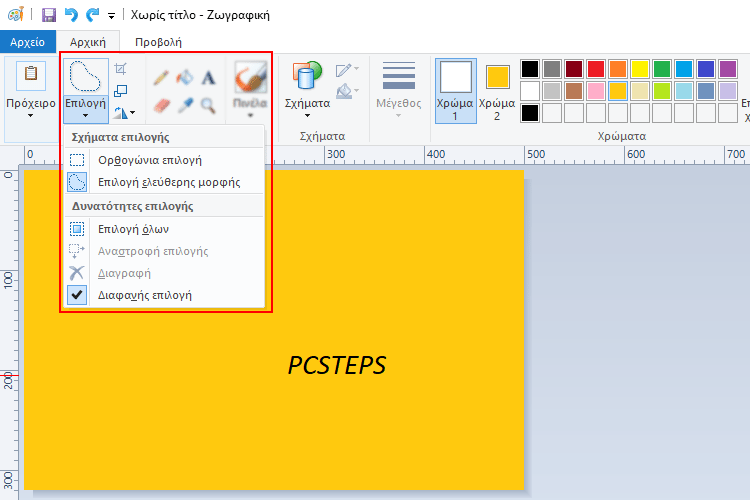Open the shape fill dropdown

347,91
